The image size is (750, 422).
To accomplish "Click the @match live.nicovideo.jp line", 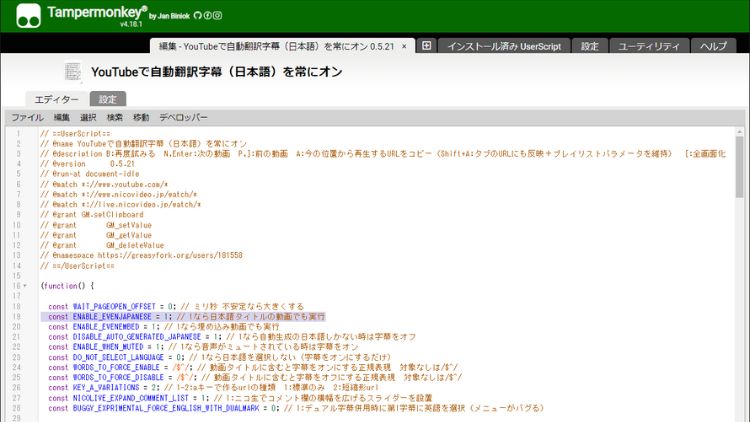I will pos(121,204).
